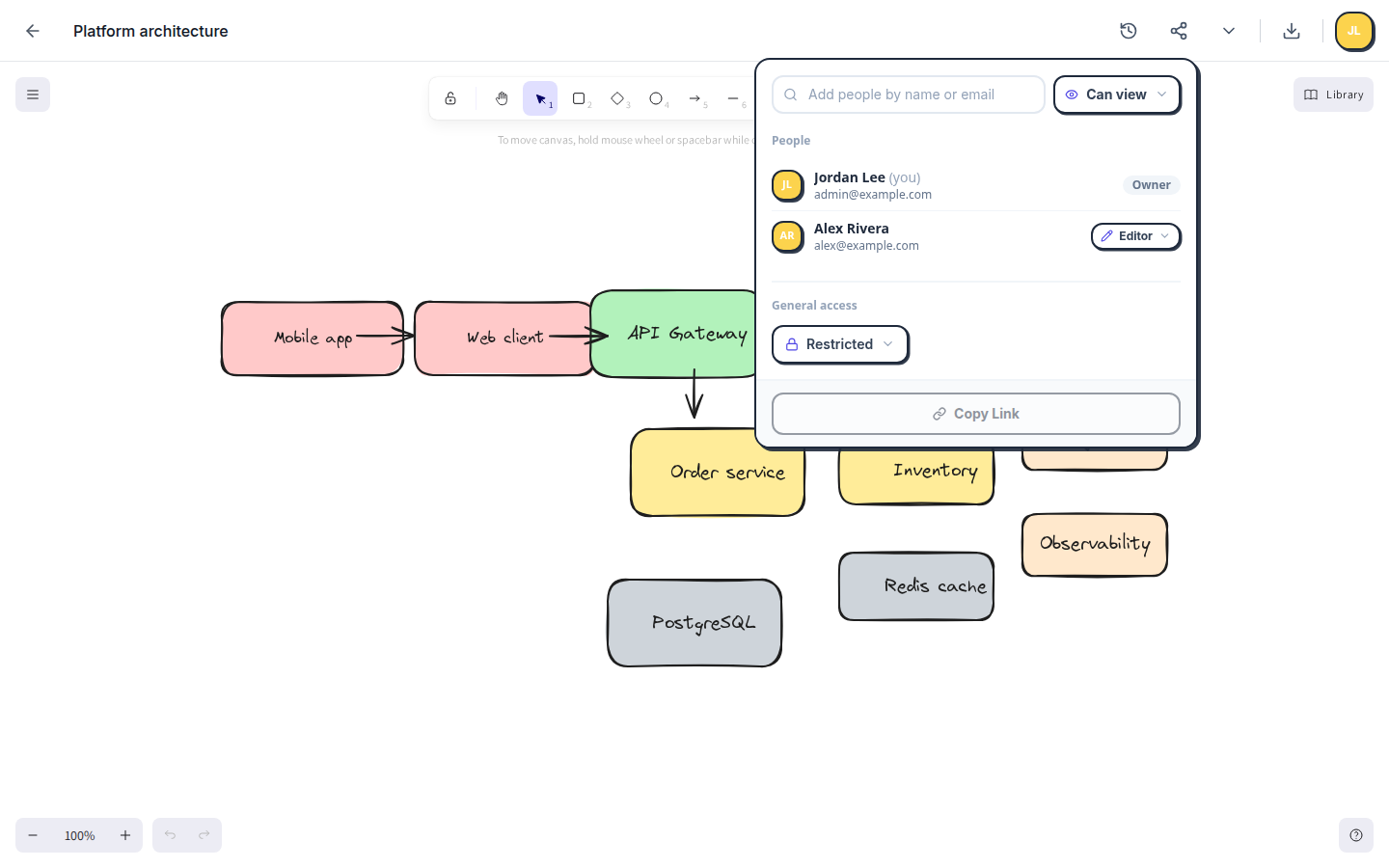Open the Can view permission dropdown
Viewport: 1389px width, 868px height.
tap(1117, 95)
